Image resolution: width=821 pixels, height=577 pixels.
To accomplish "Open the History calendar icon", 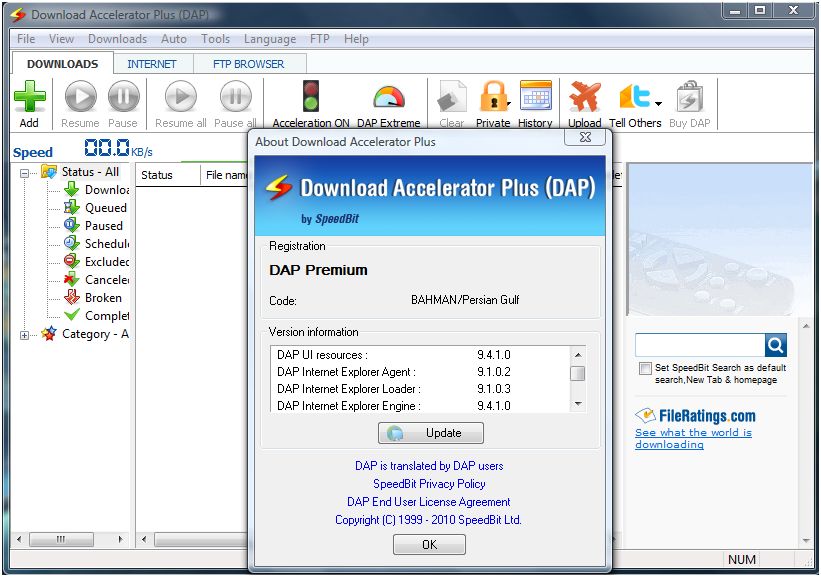I will 536,95.
